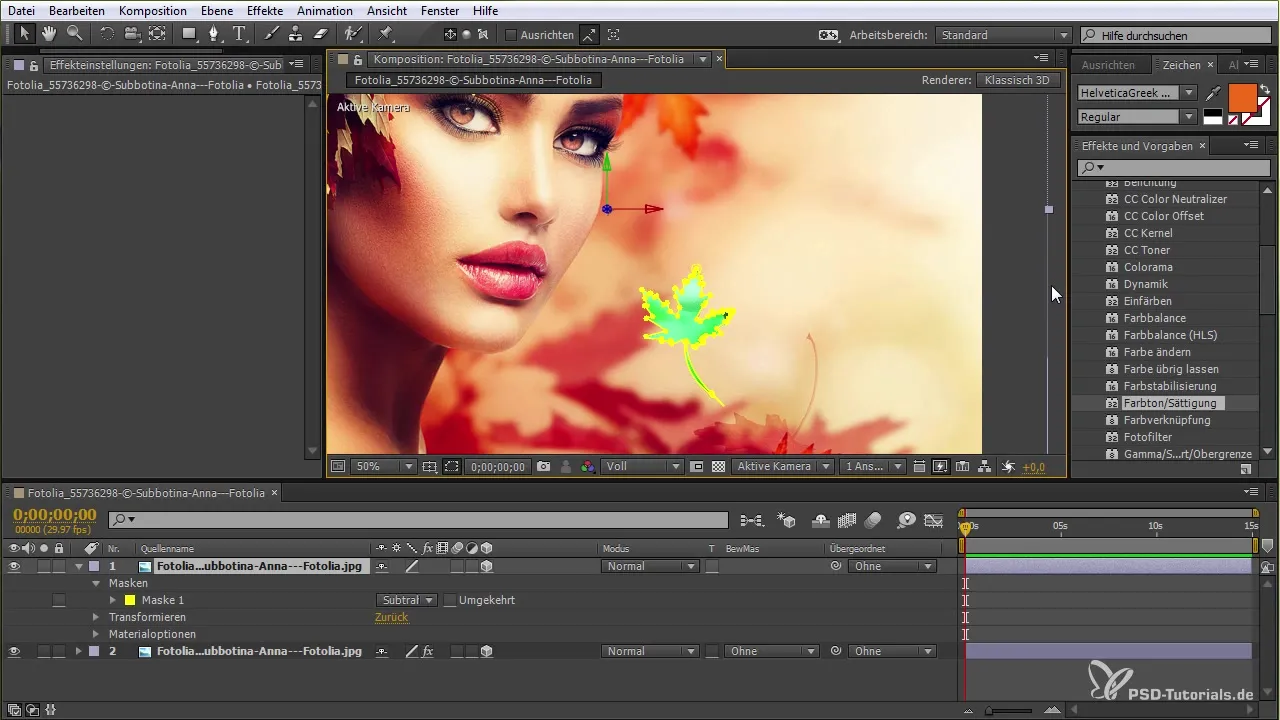Toggle the lock box for Maske 1
This screenshot has width=1280, height=720.
click(x=59, y=600)
